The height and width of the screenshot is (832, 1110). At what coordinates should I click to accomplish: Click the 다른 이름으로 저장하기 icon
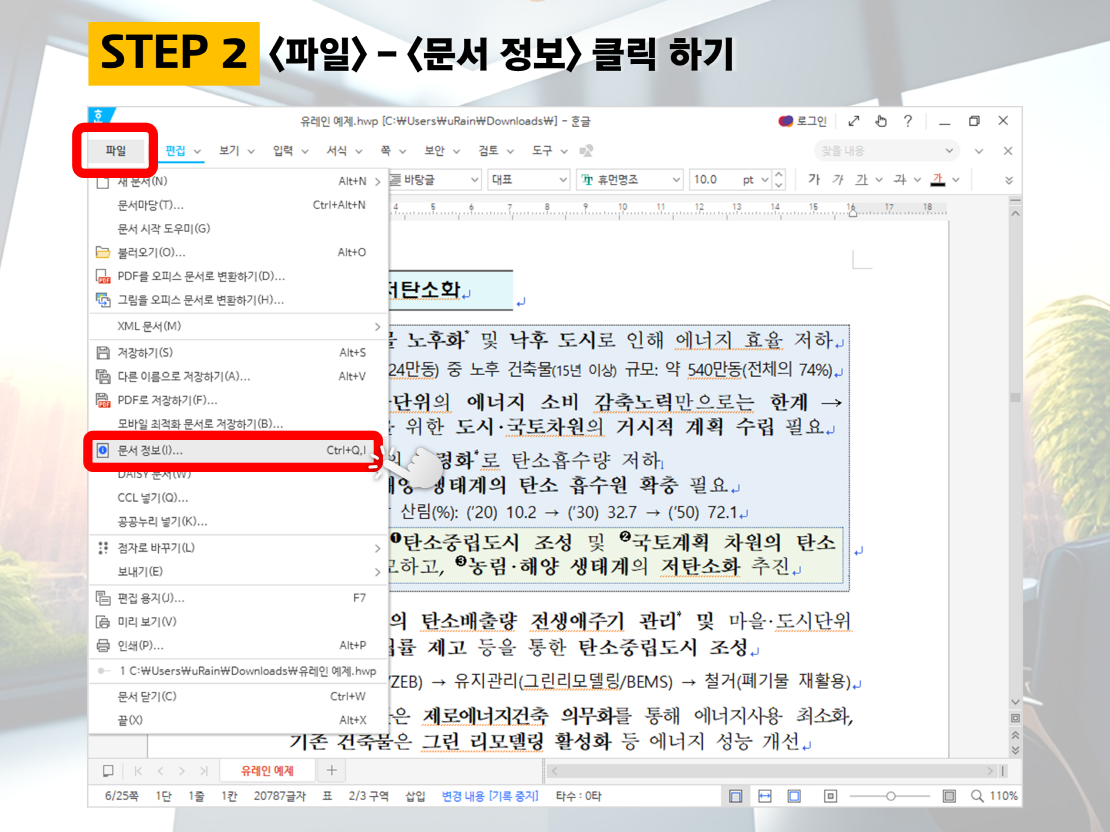coord(103,376)
